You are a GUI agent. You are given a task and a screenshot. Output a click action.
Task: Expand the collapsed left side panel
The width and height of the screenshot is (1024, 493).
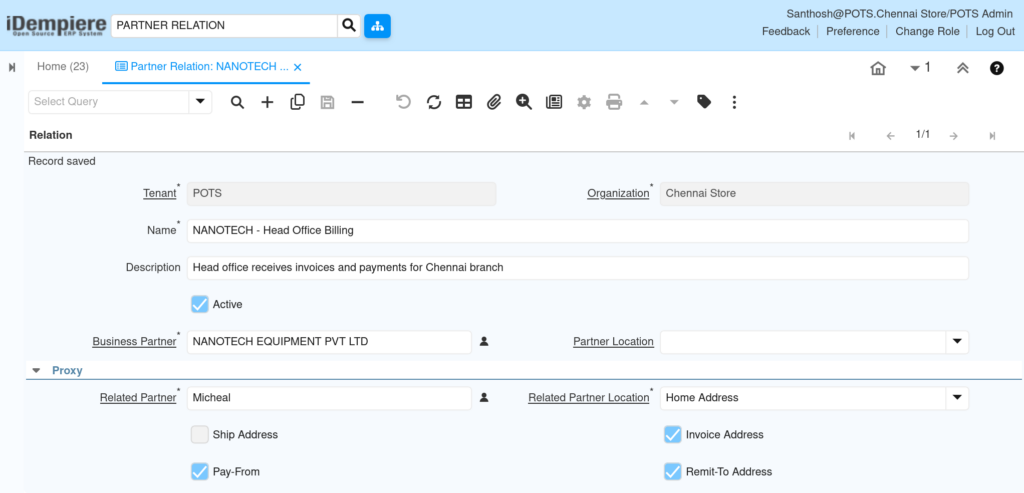pos(12,67)
